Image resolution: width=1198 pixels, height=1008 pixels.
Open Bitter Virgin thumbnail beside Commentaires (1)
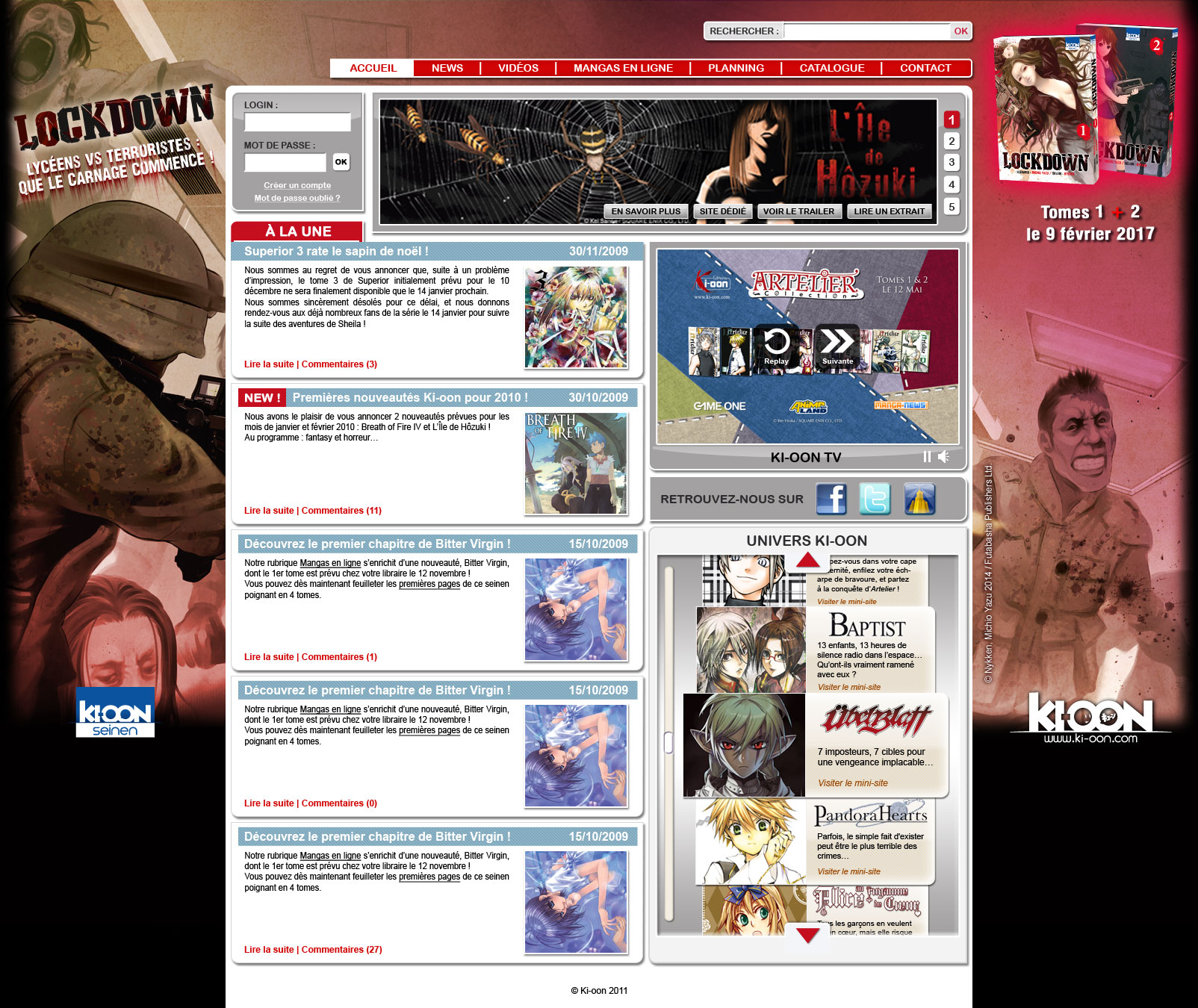coord(576,610)
